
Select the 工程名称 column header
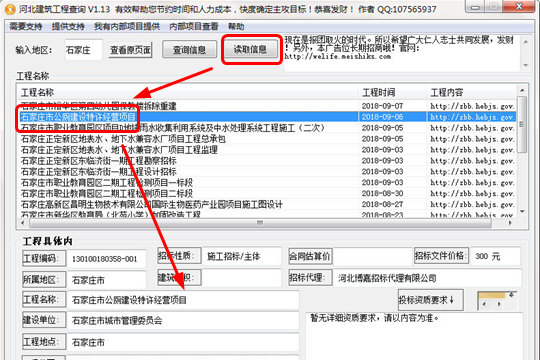coord(188,92)
